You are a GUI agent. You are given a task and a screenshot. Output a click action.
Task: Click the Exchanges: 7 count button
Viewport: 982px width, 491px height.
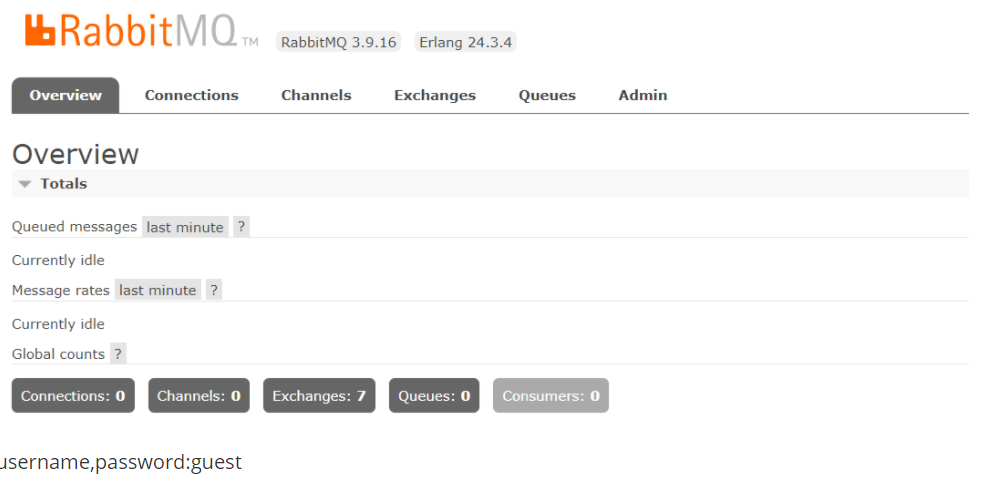point(319,396)
